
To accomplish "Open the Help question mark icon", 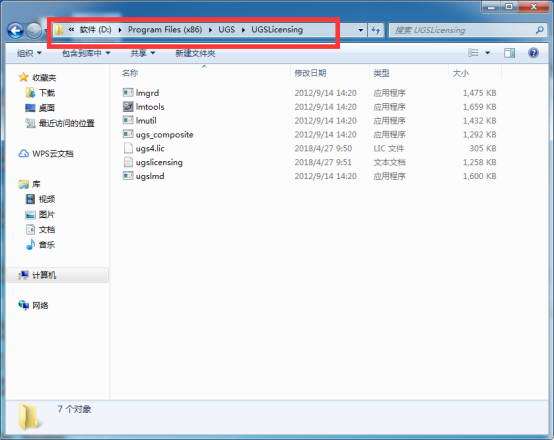I will 533,53.
